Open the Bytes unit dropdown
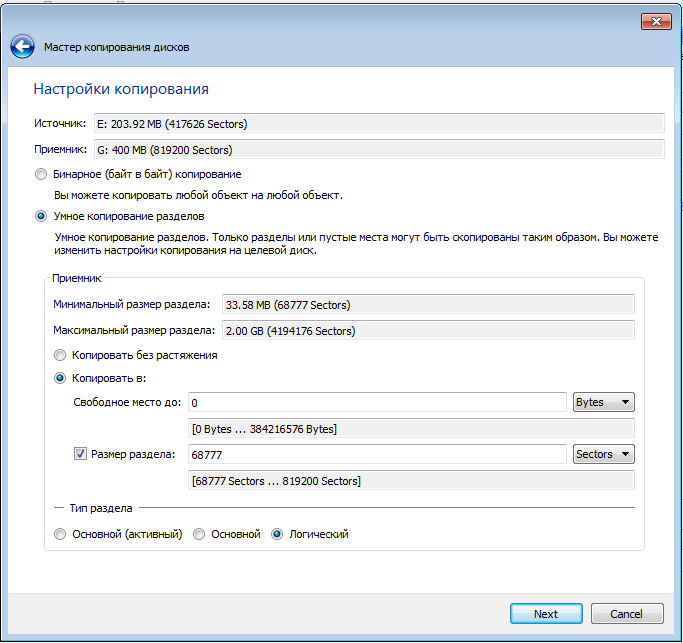Image resolution: width=683 pixels, height=643 pixels. (x=603, y=402)
